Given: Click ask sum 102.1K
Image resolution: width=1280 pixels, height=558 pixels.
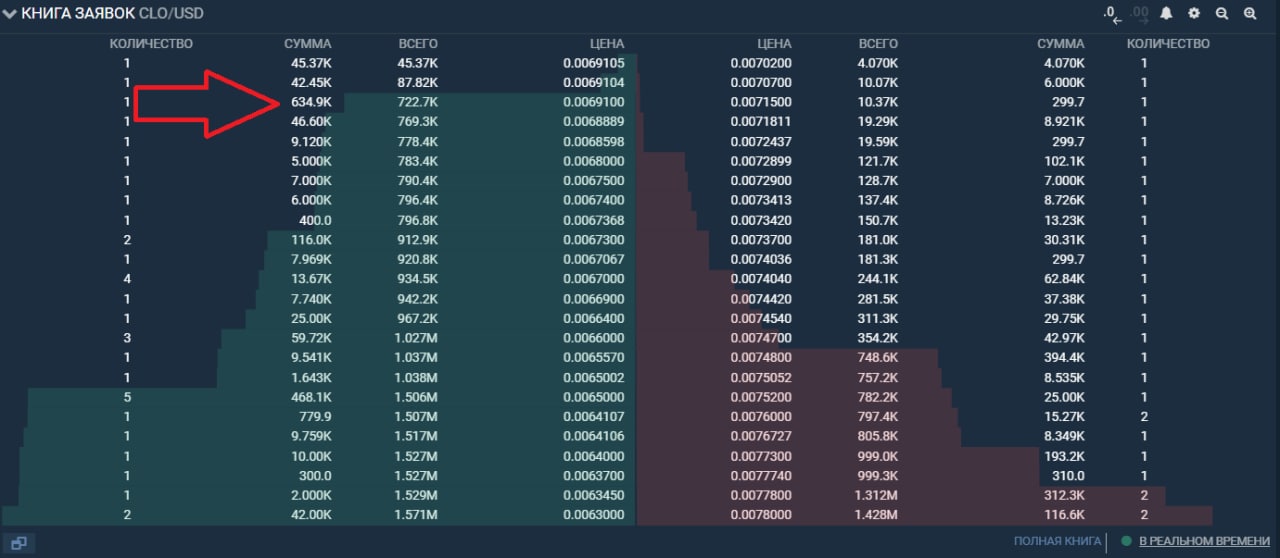Looking at the screenshot, I should 1065,161.
